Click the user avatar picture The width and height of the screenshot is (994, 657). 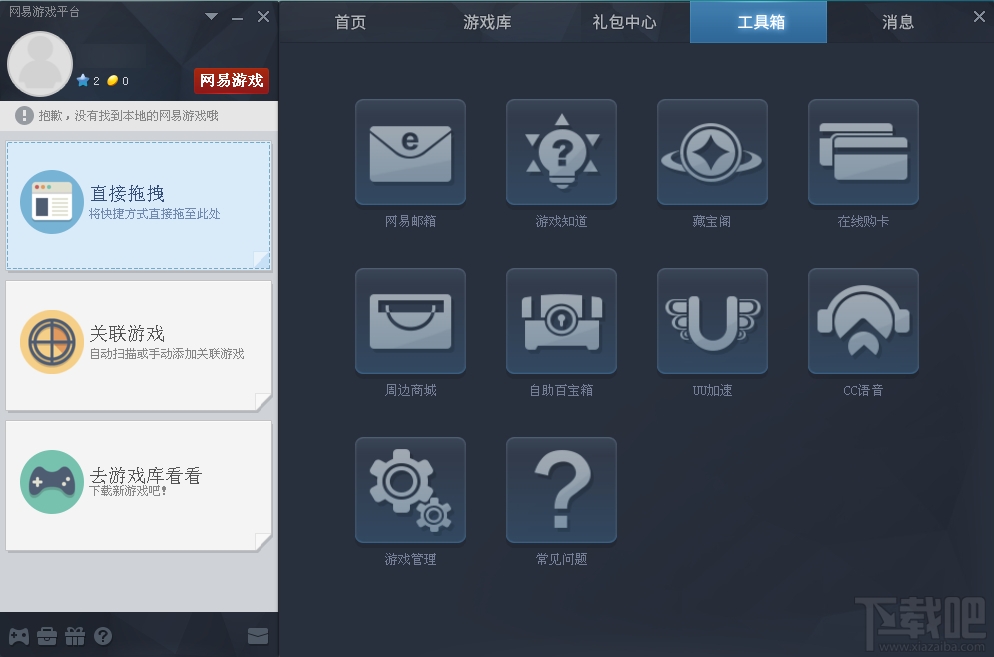40,64
